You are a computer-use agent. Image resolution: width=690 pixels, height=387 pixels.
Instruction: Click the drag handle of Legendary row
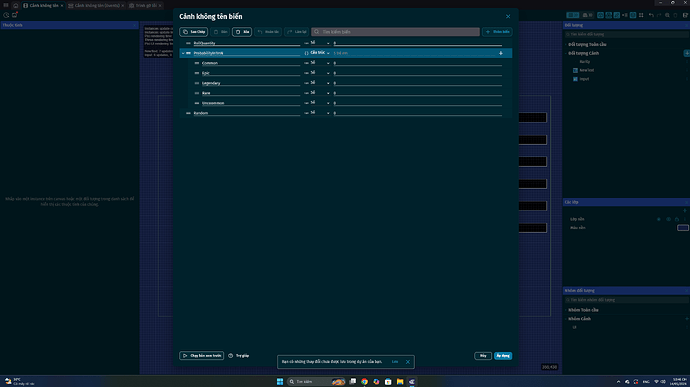point(197,83)
